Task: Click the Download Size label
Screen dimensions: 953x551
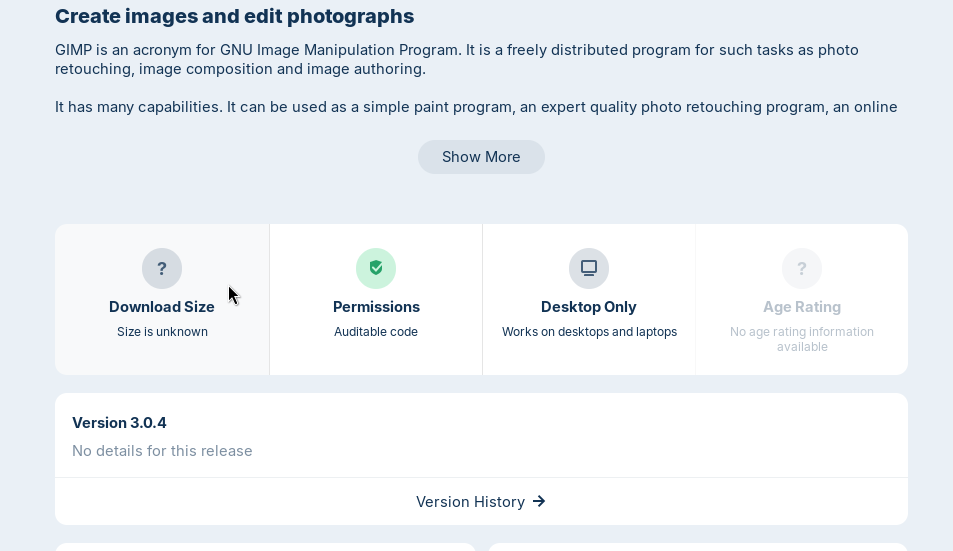Action: (162, 307)
